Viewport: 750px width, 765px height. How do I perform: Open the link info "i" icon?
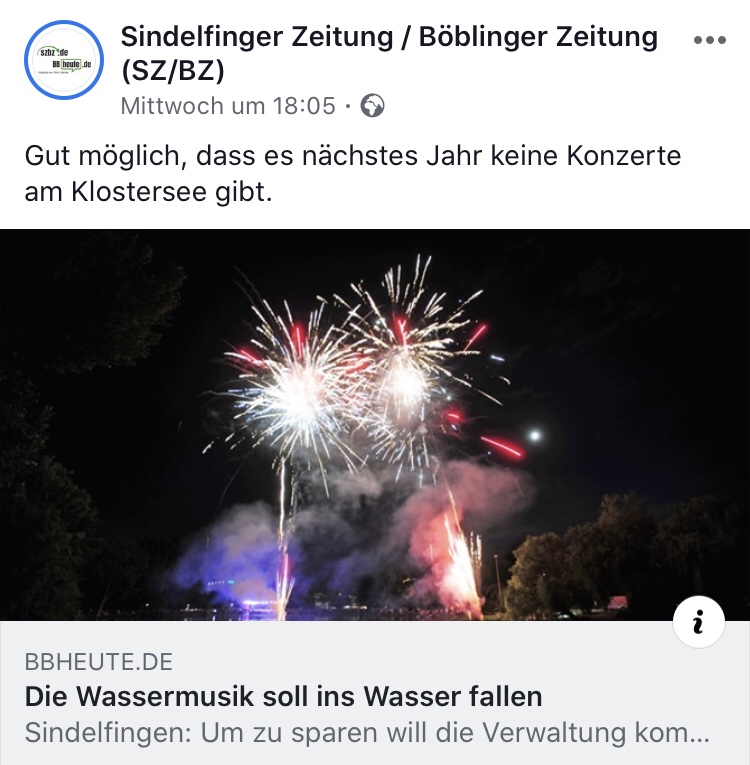[x=699, y=622]
